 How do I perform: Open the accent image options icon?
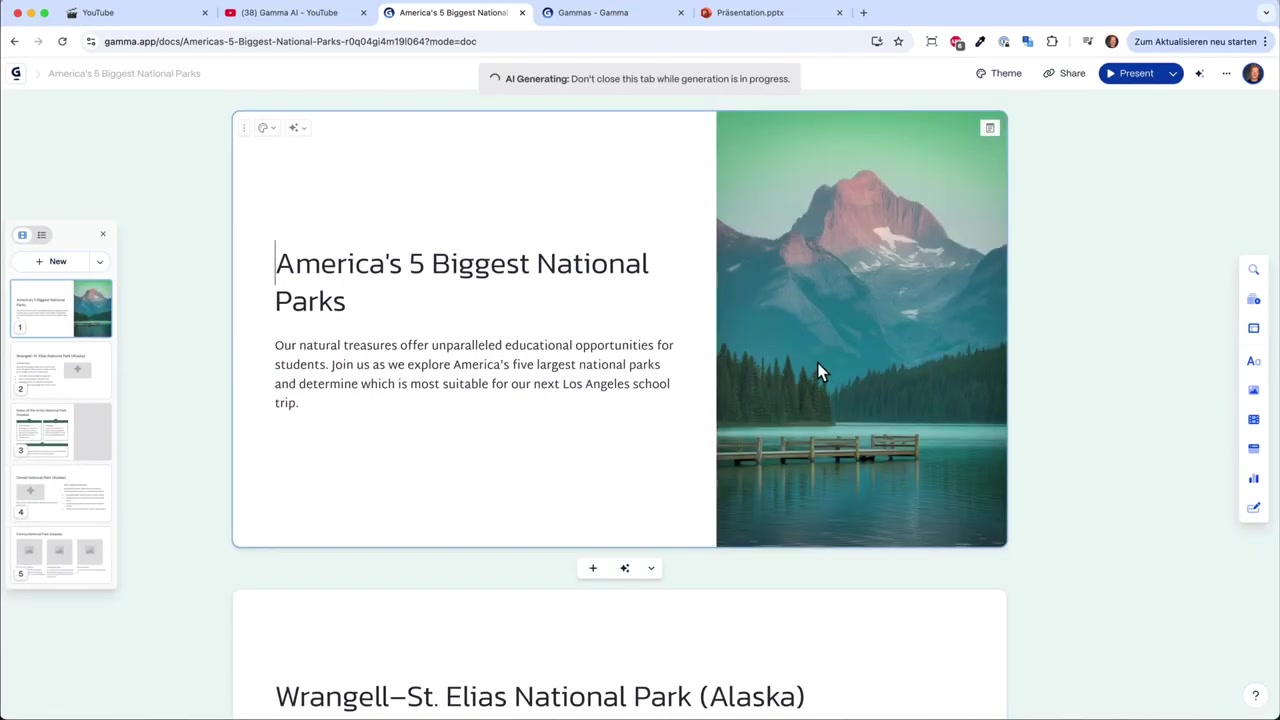[990, 128]
